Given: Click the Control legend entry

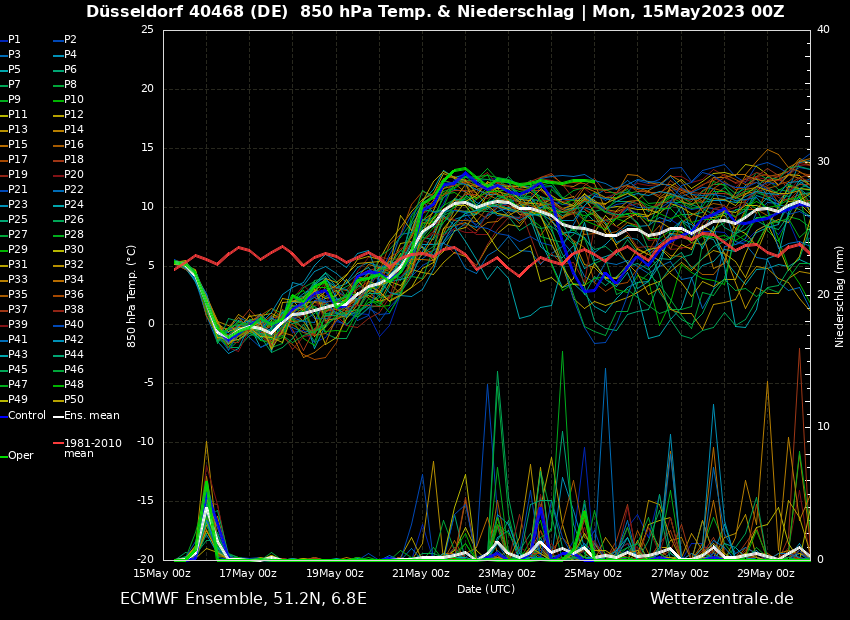Looking at the screenshot, I should pyautogui.click(x=26, y=416).
